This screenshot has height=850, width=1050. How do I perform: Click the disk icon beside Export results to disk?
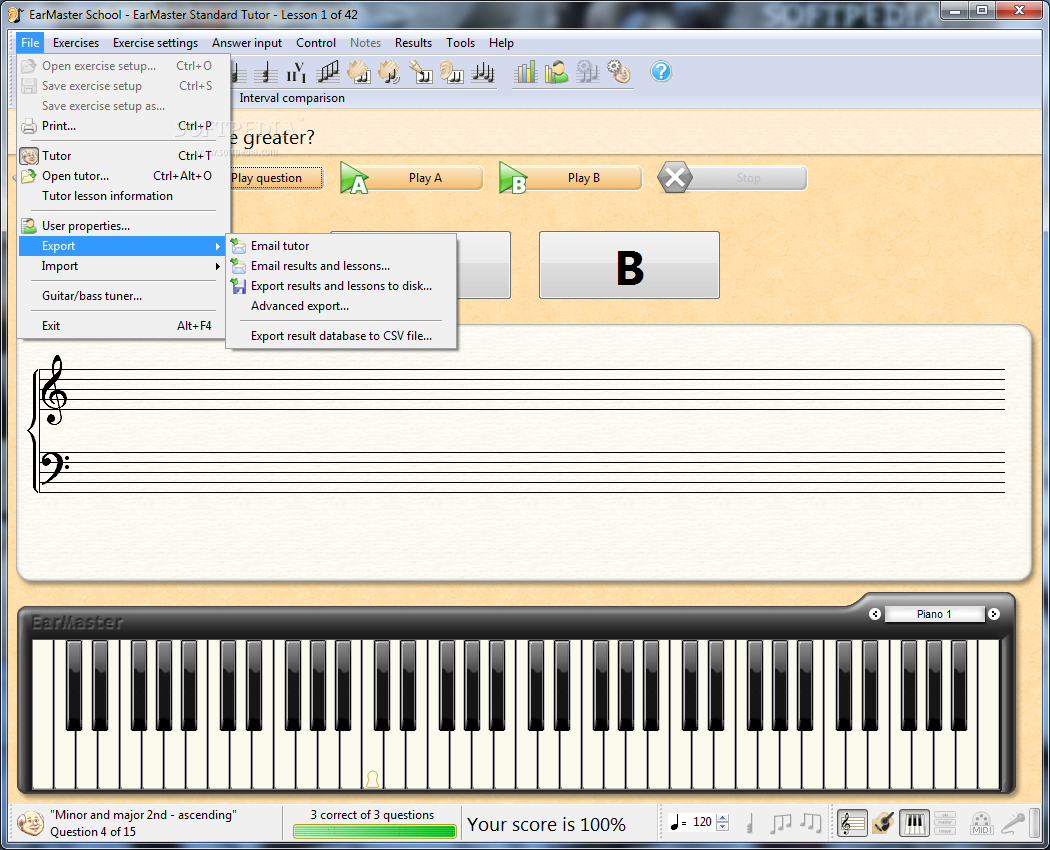(238, 286)
